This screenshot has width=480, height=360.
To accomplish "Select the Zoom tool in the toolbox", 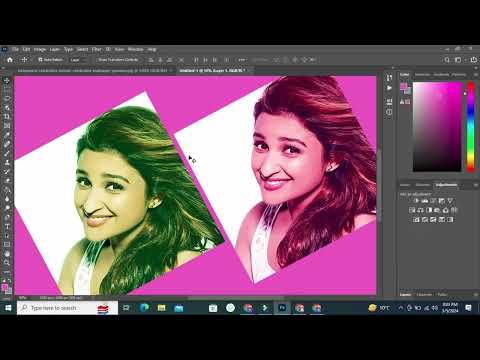I will [x=7, y=263].
